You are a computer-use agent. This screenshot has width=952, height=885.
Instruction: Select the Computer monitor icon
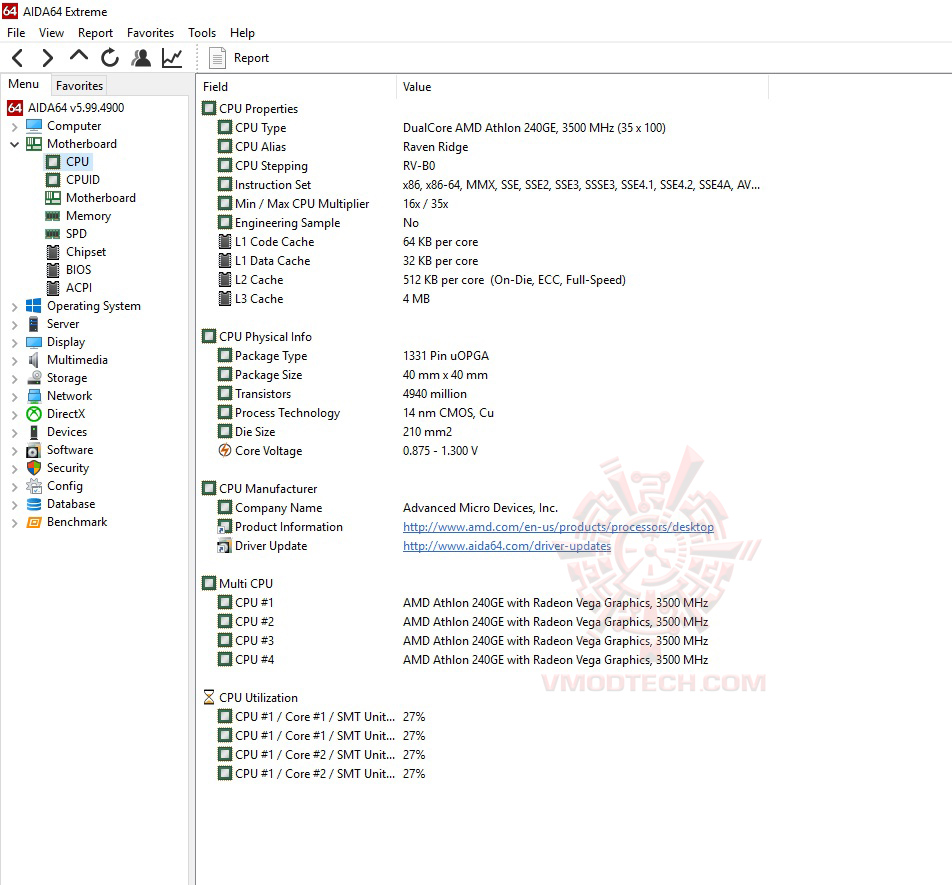[34, 126]
